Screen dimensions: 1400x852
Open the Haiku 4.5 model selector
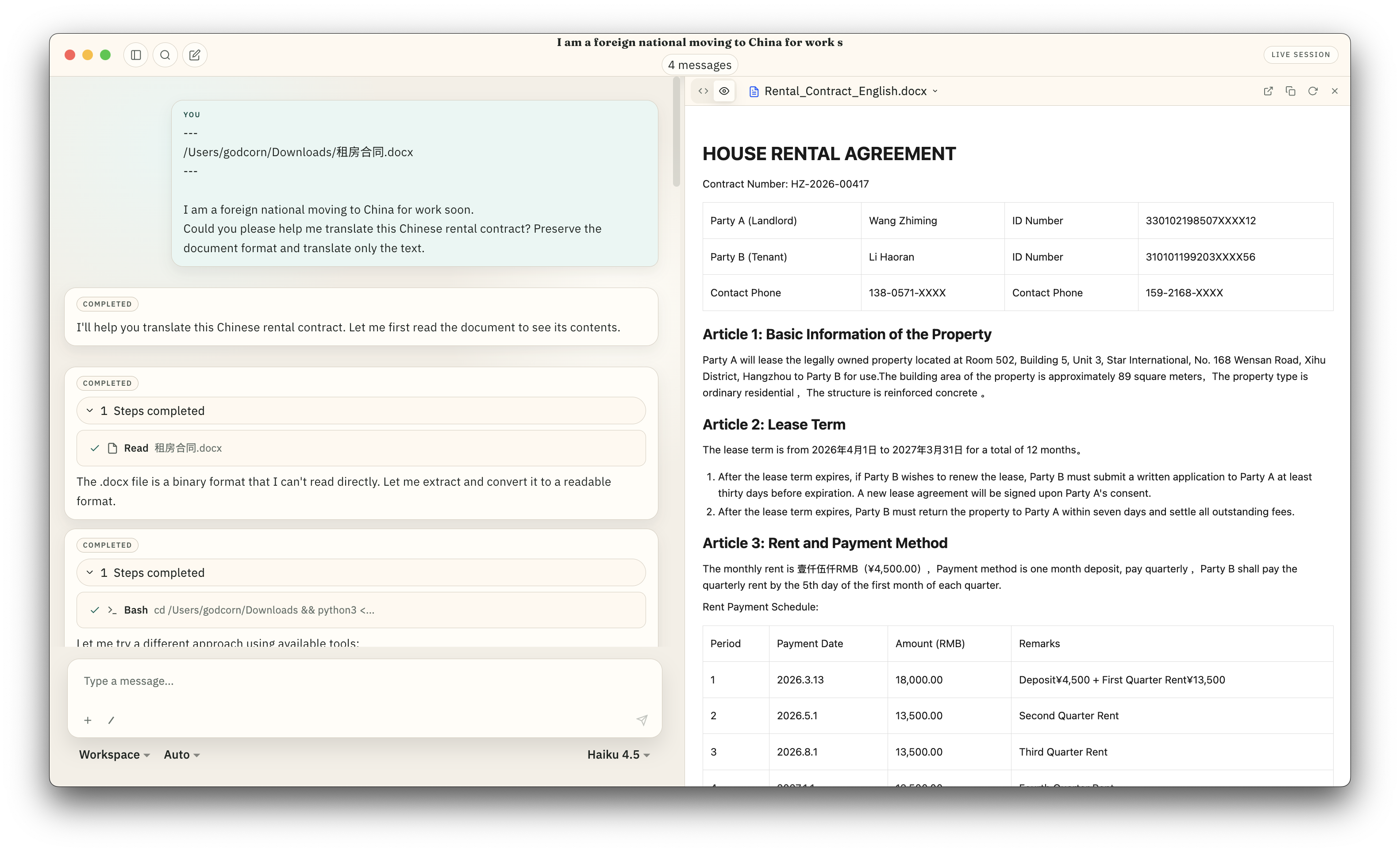pos(618,754)
